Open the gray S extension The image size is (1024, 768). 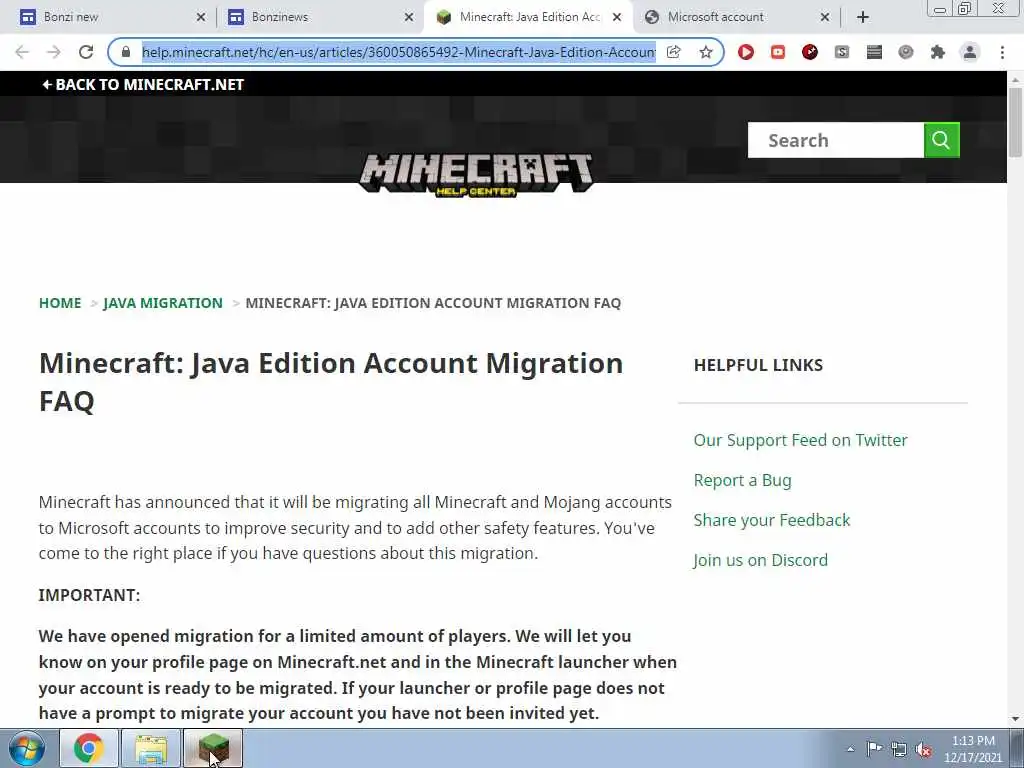pyautogui.click(x=842, y=52)
